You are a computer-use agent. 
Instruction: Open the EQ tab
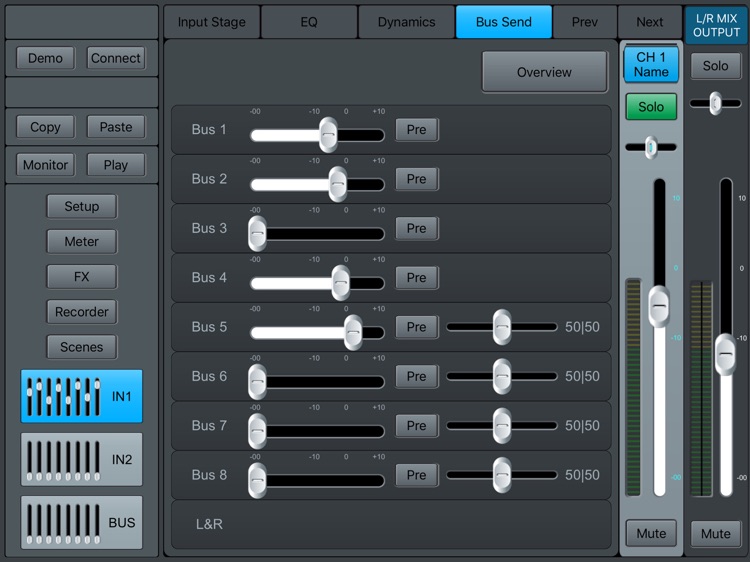pos(309,22)
